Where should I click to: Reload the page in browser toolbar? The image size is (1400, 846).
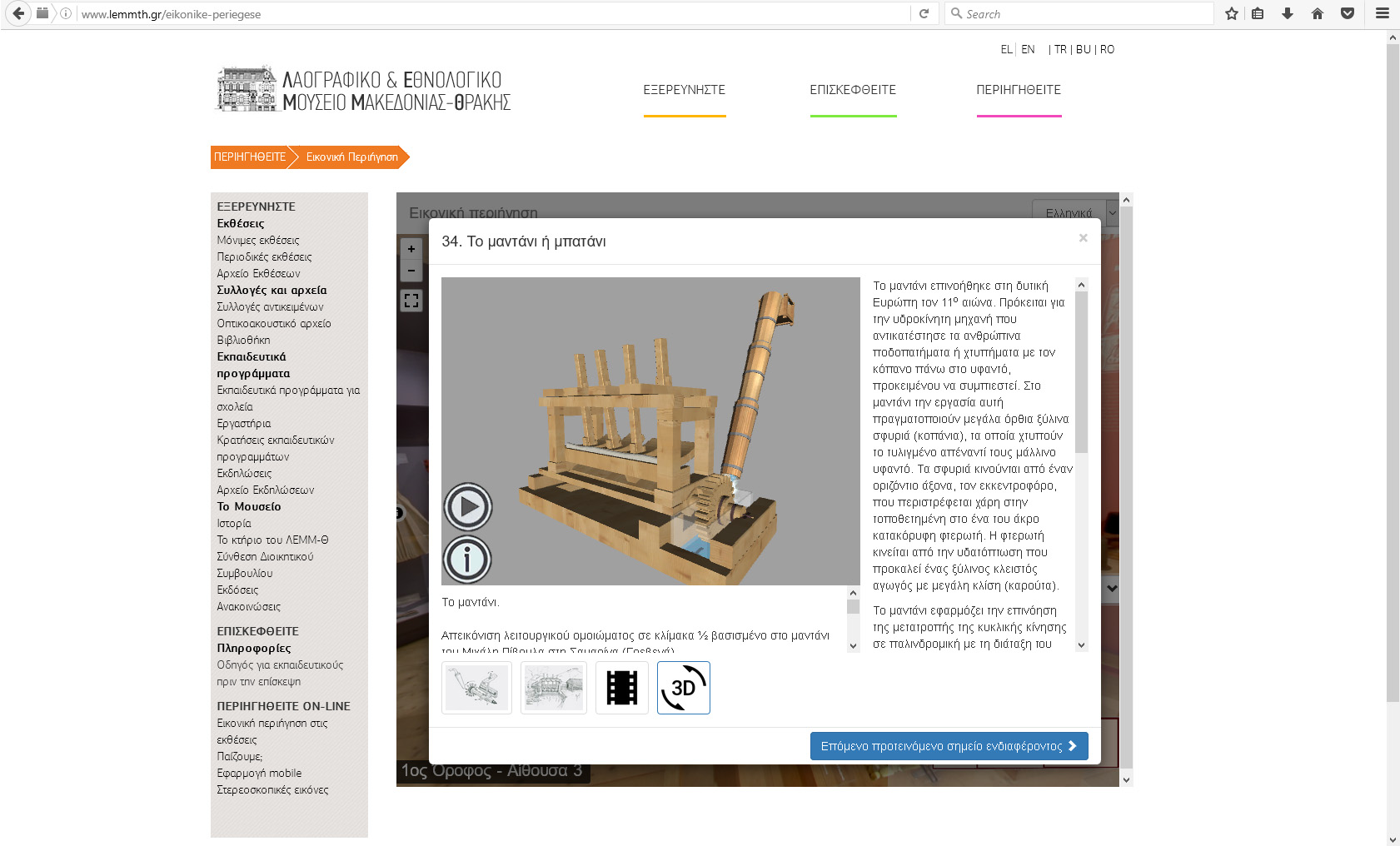pyautogui.click(x=924, y=13)
